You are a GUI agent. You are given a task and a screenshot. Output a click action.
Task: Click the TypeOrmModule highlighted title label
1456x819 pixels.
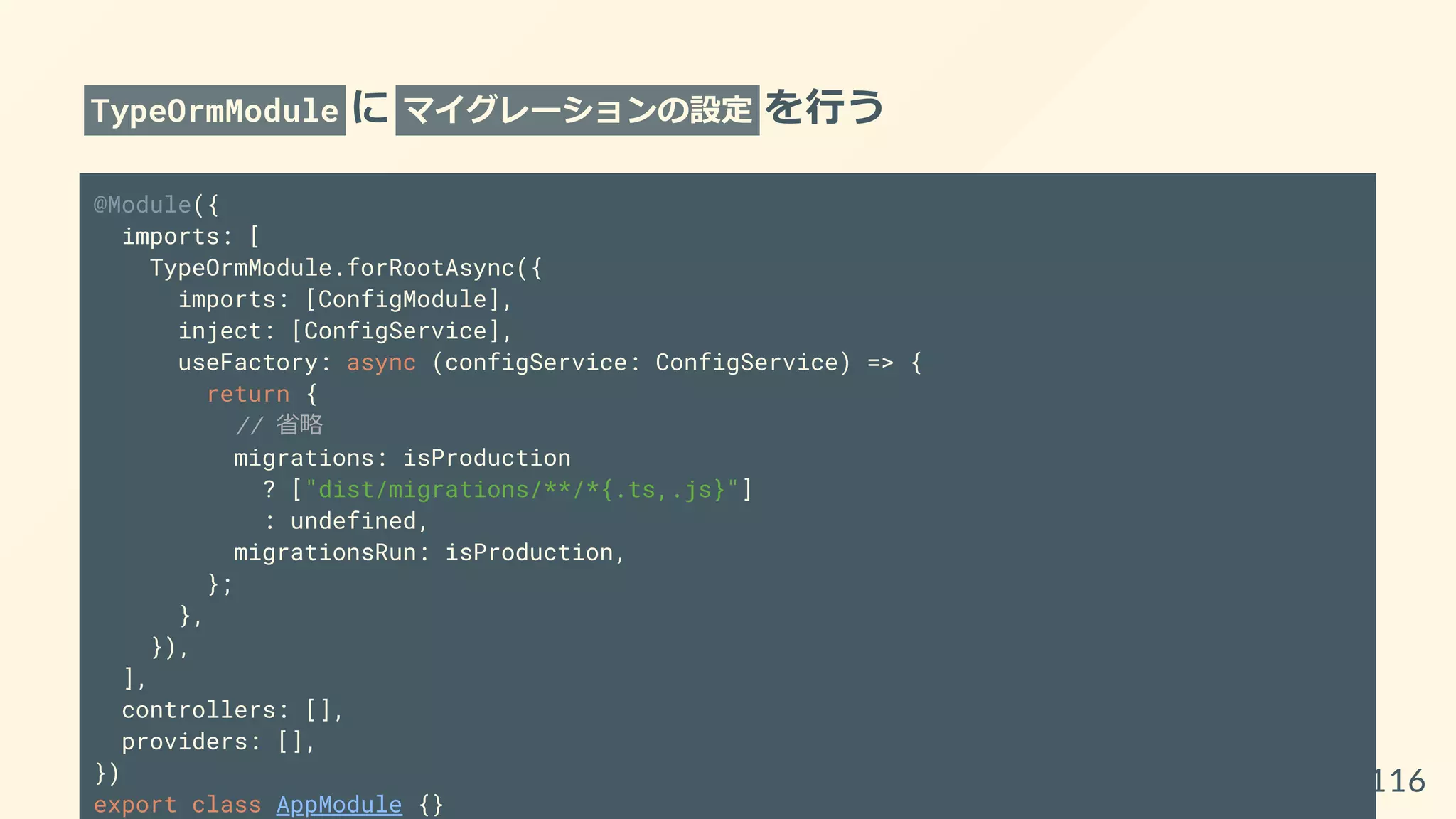[x=215, y=110]
